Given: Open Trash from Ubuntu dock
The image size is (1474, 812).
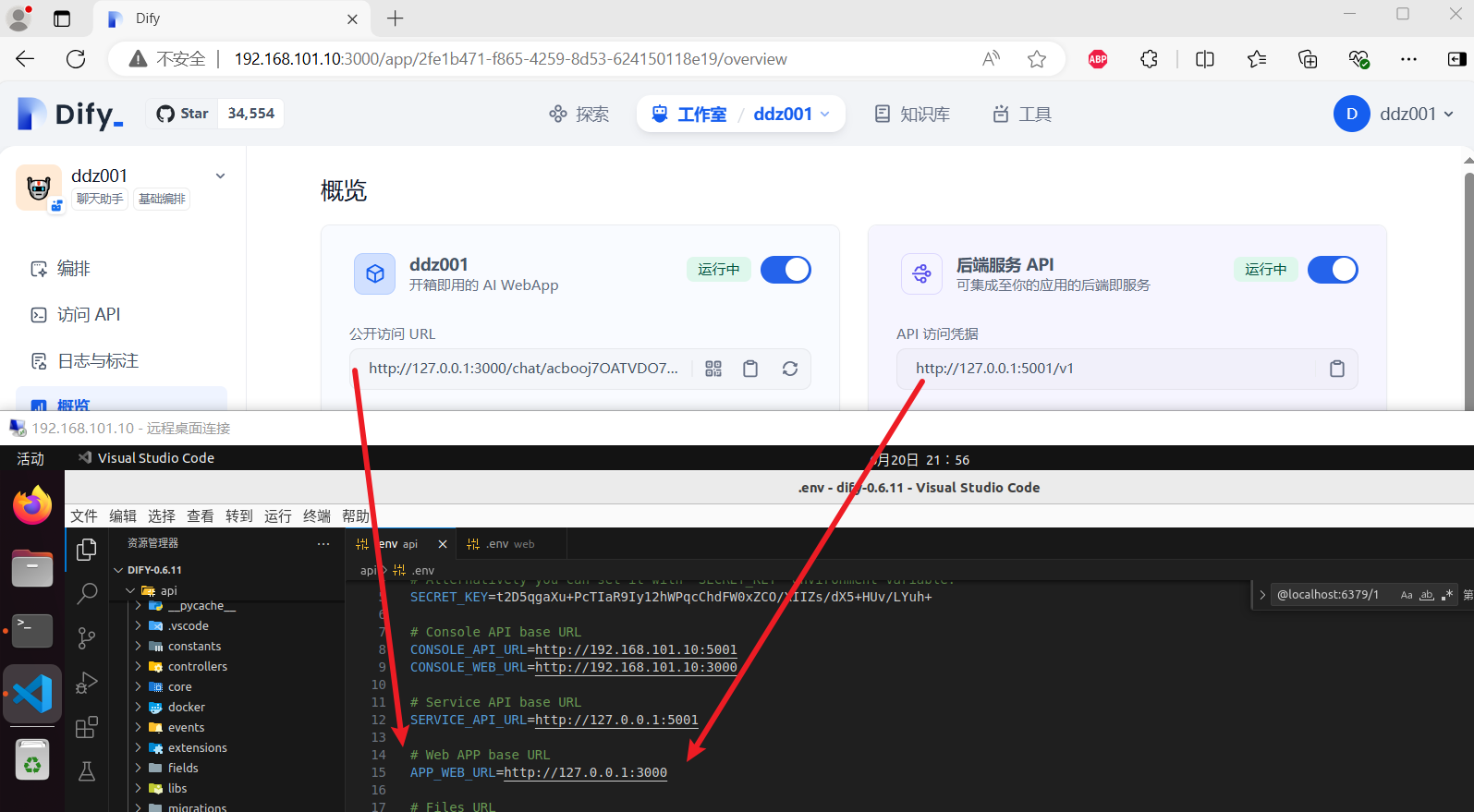Looking at the screenshot, I should pos(32,760).
